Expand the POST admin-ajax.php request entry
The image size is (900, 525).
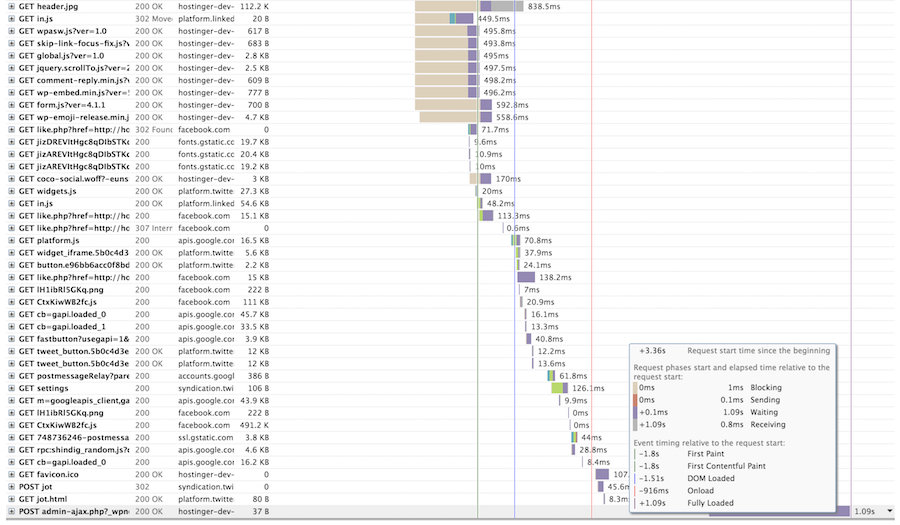[9, 511]
